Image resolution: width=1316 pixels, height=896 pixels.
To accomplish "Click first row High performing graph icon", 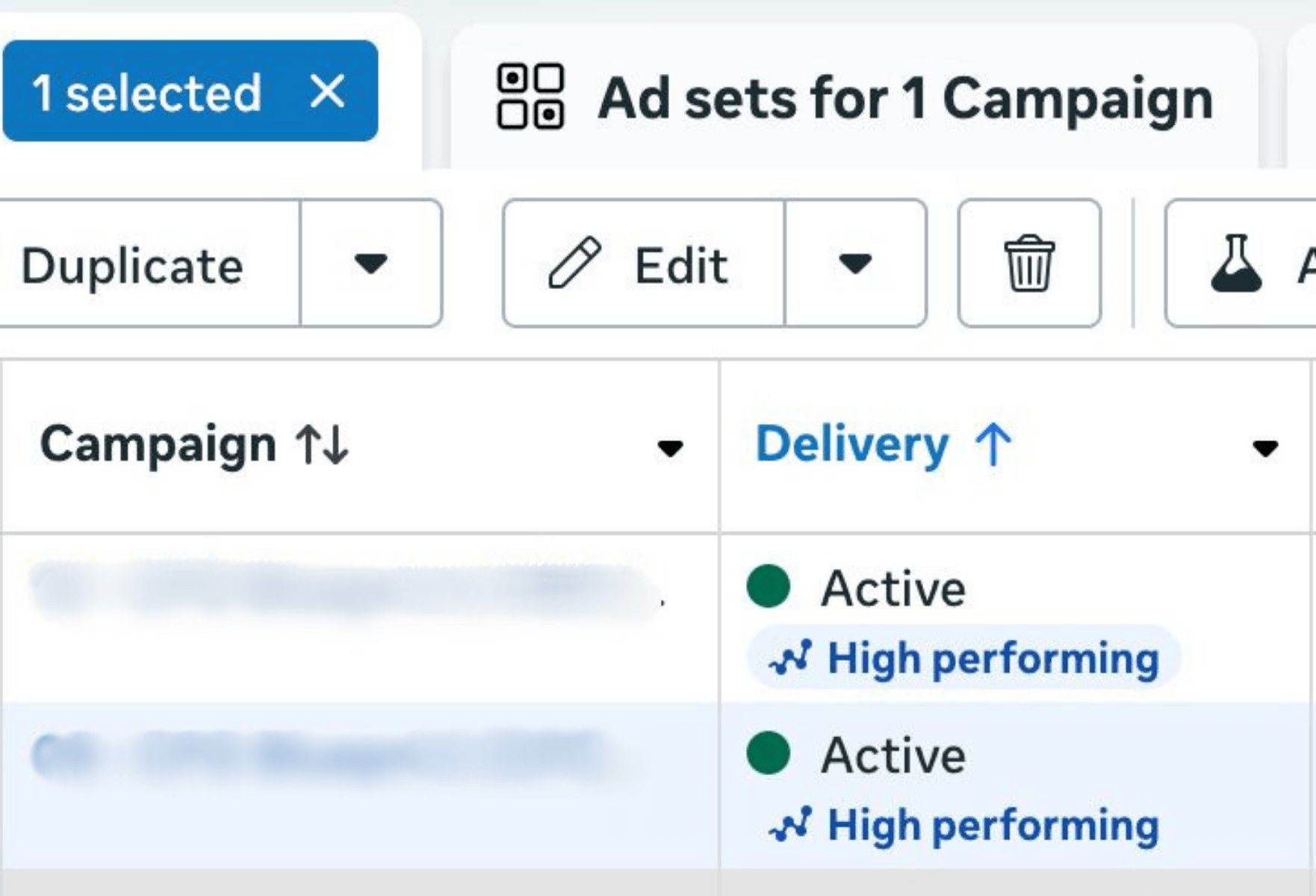I will pyautogui.click(x=791, y=658).
